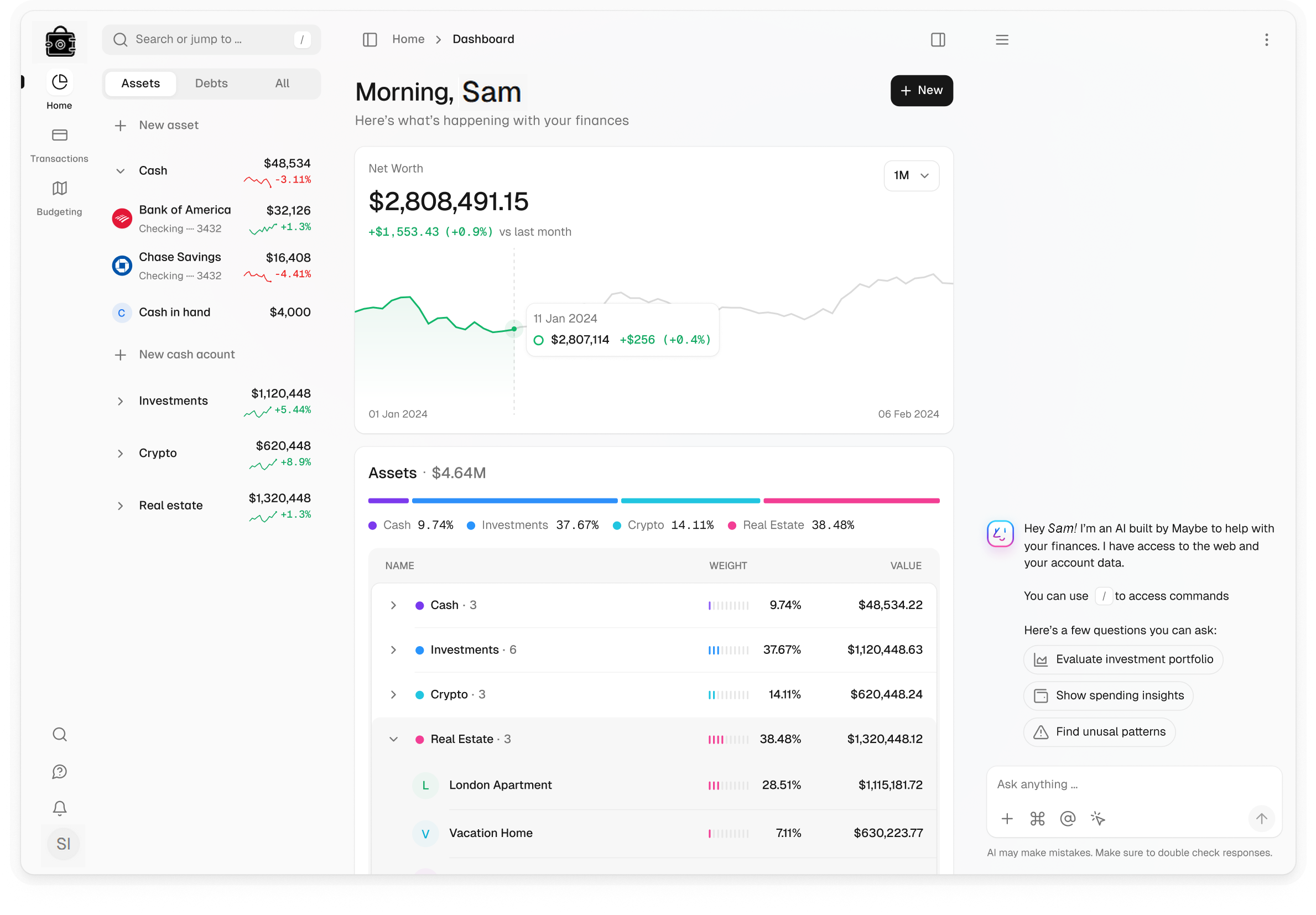Open Transactions from the sidebar
The width and height of the screenshot is (1316, 915).
pyautogui.click(x=59, y=143)
